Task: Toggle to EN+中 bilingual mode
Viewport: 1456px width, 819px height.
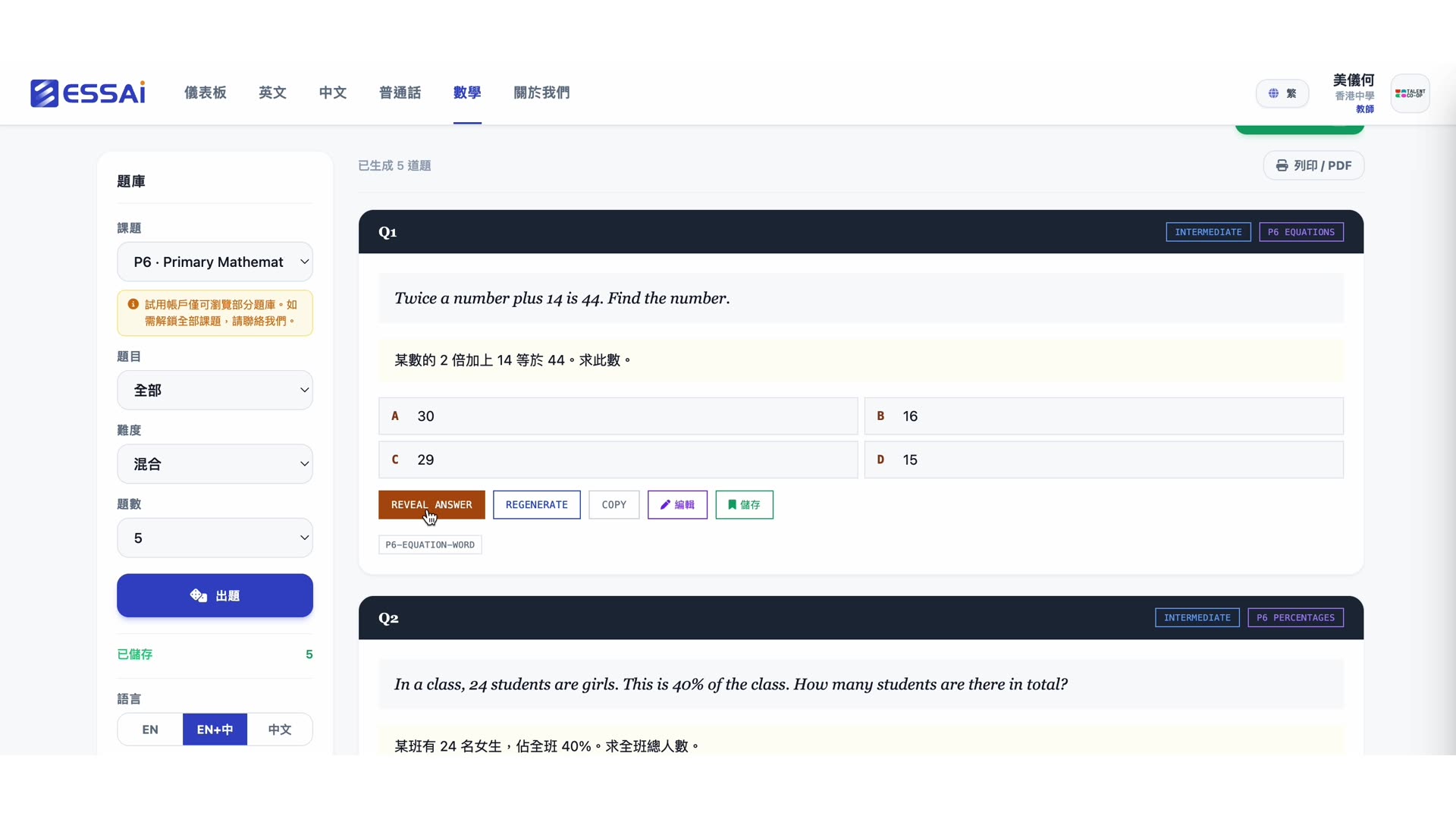Action: [x=214, y=730]
